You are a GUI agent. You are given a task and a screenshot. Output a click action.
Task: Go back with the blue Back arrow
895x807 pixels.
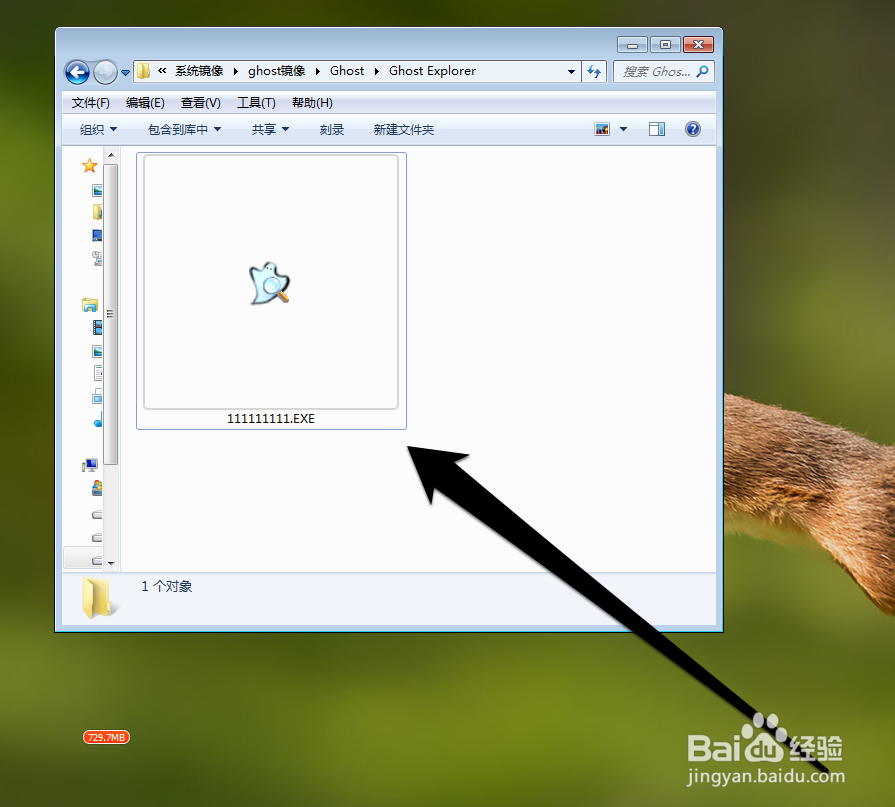pos(77,72)
